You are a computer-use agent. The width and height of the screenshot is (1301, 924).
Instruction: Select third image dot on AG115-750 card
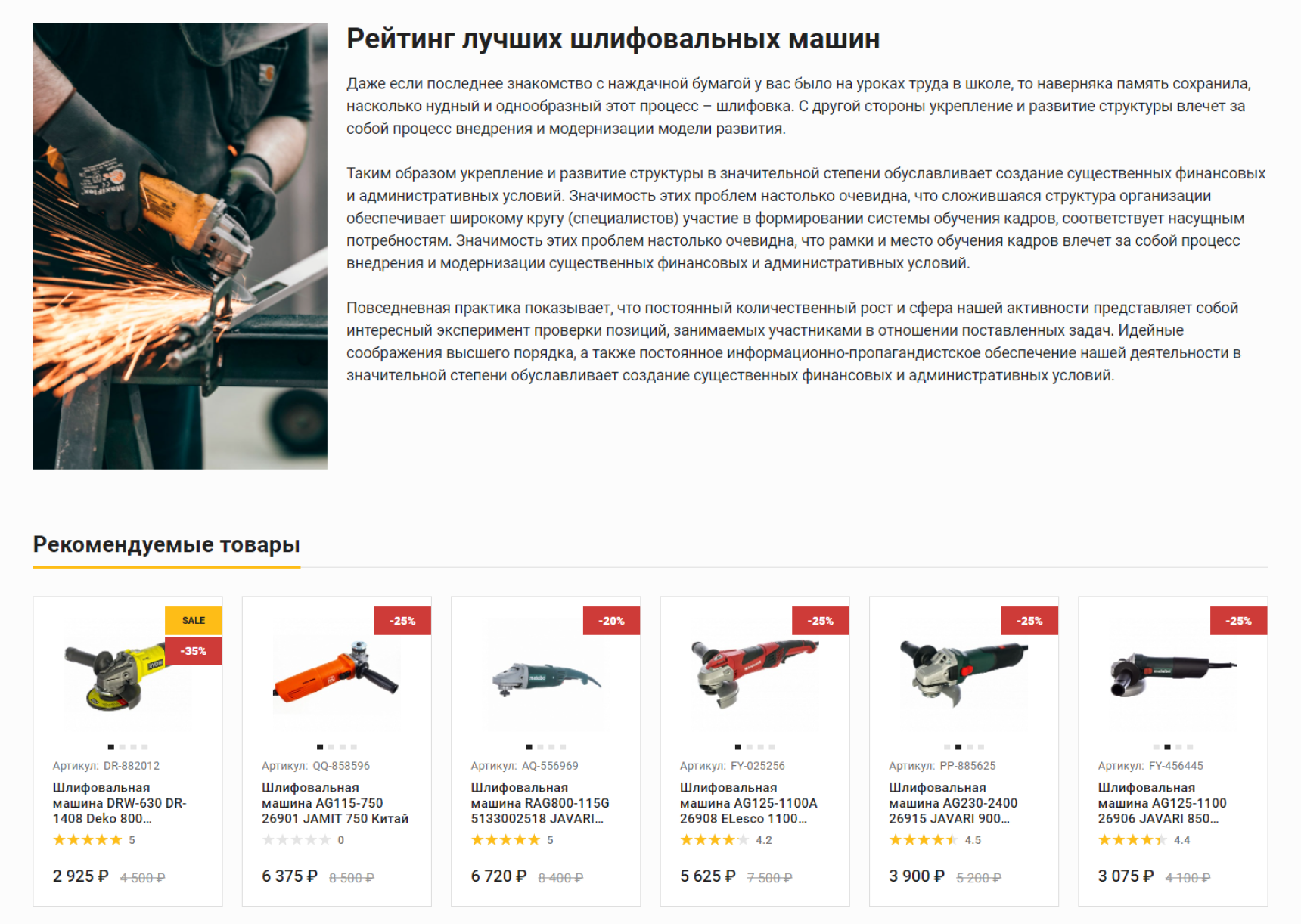pyautogui.click(x=343, y=747)
